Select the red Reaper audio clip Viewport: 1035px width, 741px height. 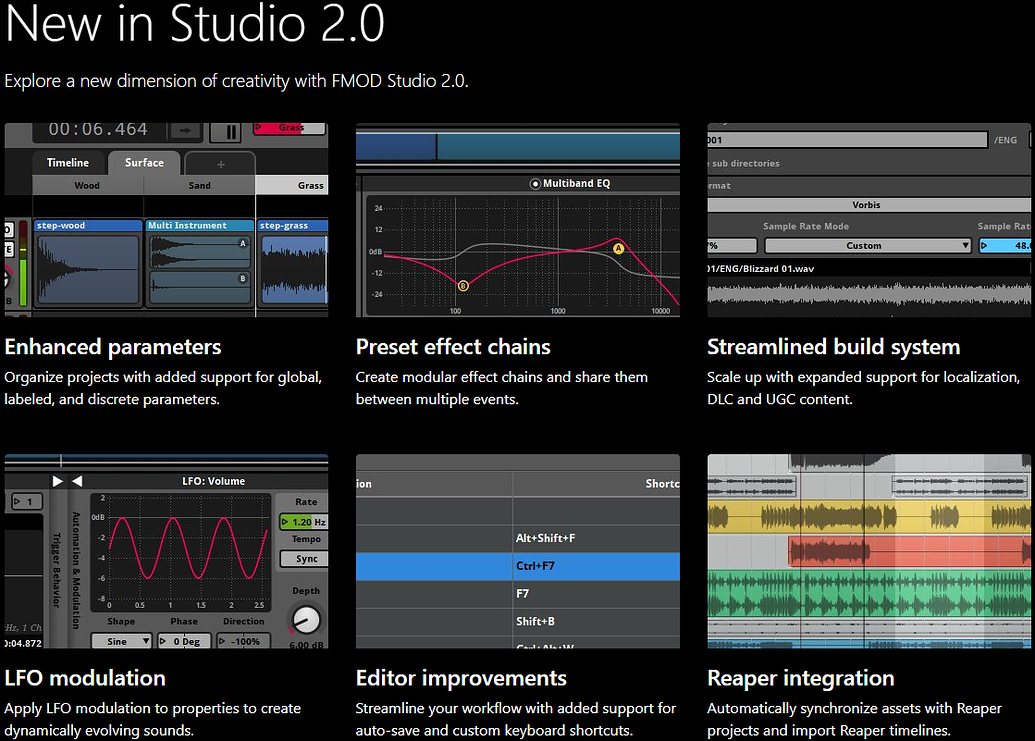[x=909, y=551]
